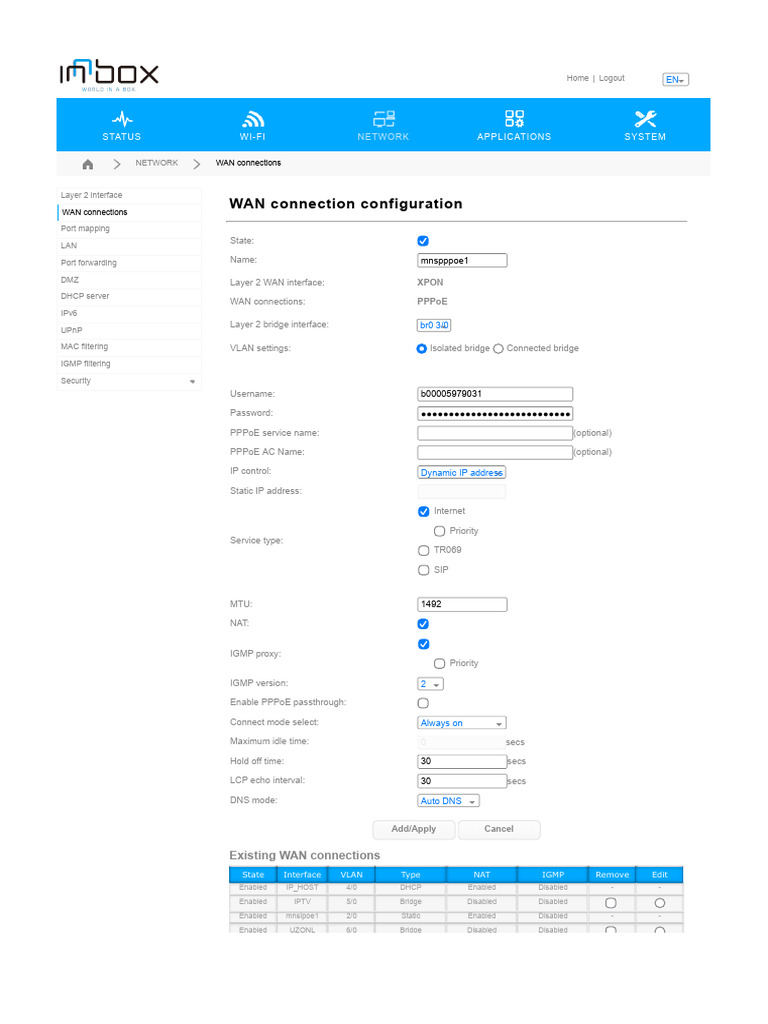768x1024 pixels.
Task: Click the Logout link
Action: coord(612,78)
